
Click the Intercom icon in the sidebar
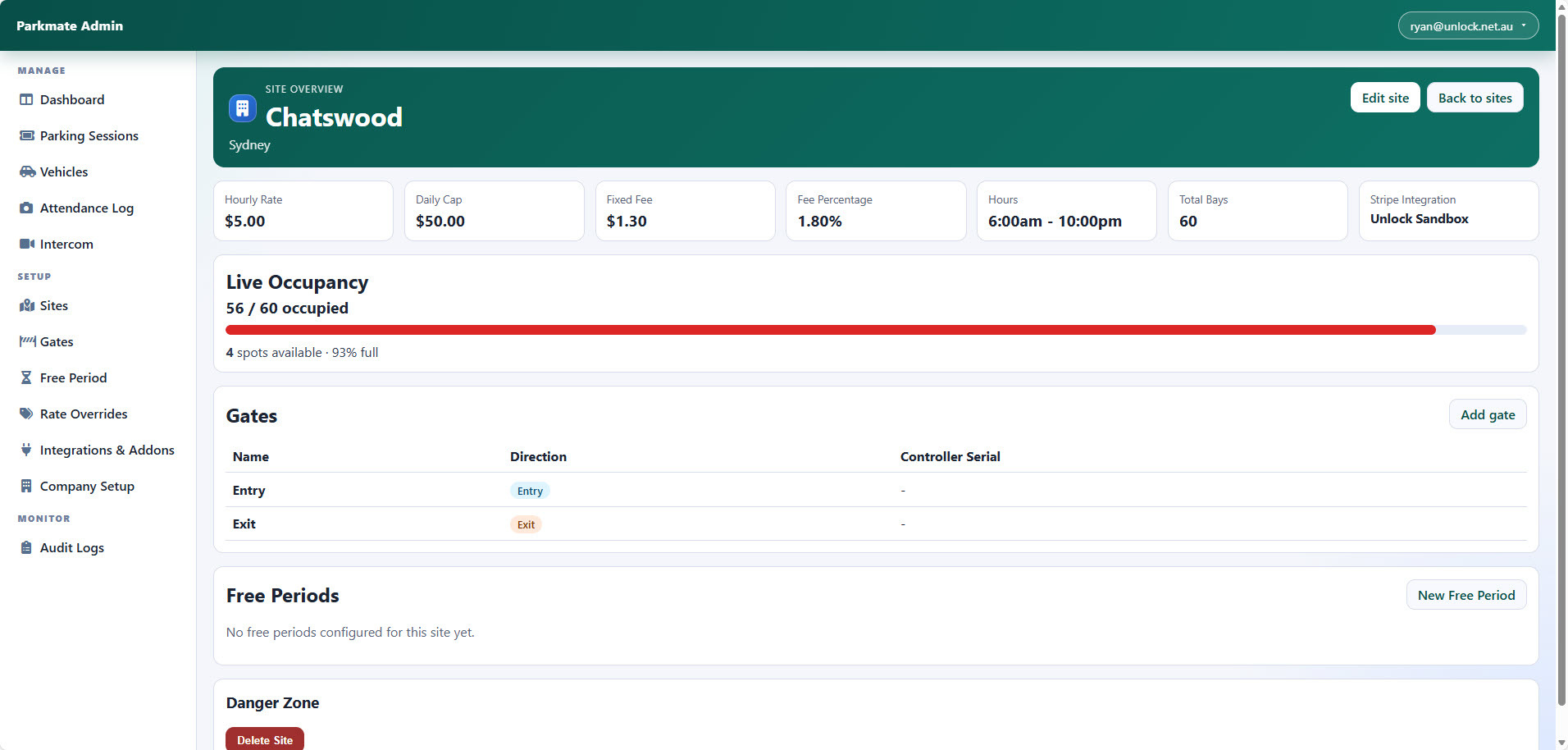(x=27, y=244)
